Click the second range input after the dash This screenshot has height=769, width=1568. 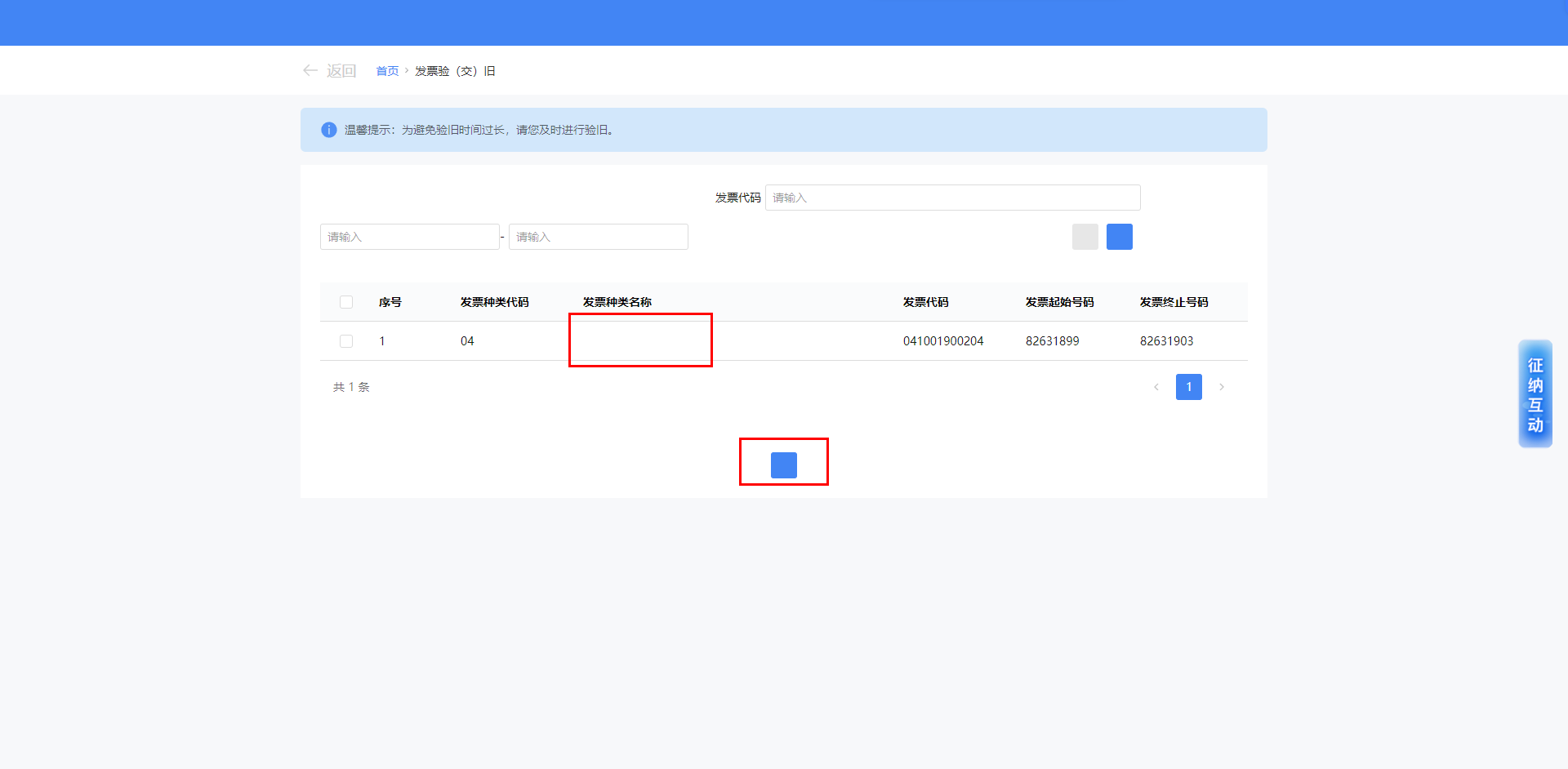[598, 237]
